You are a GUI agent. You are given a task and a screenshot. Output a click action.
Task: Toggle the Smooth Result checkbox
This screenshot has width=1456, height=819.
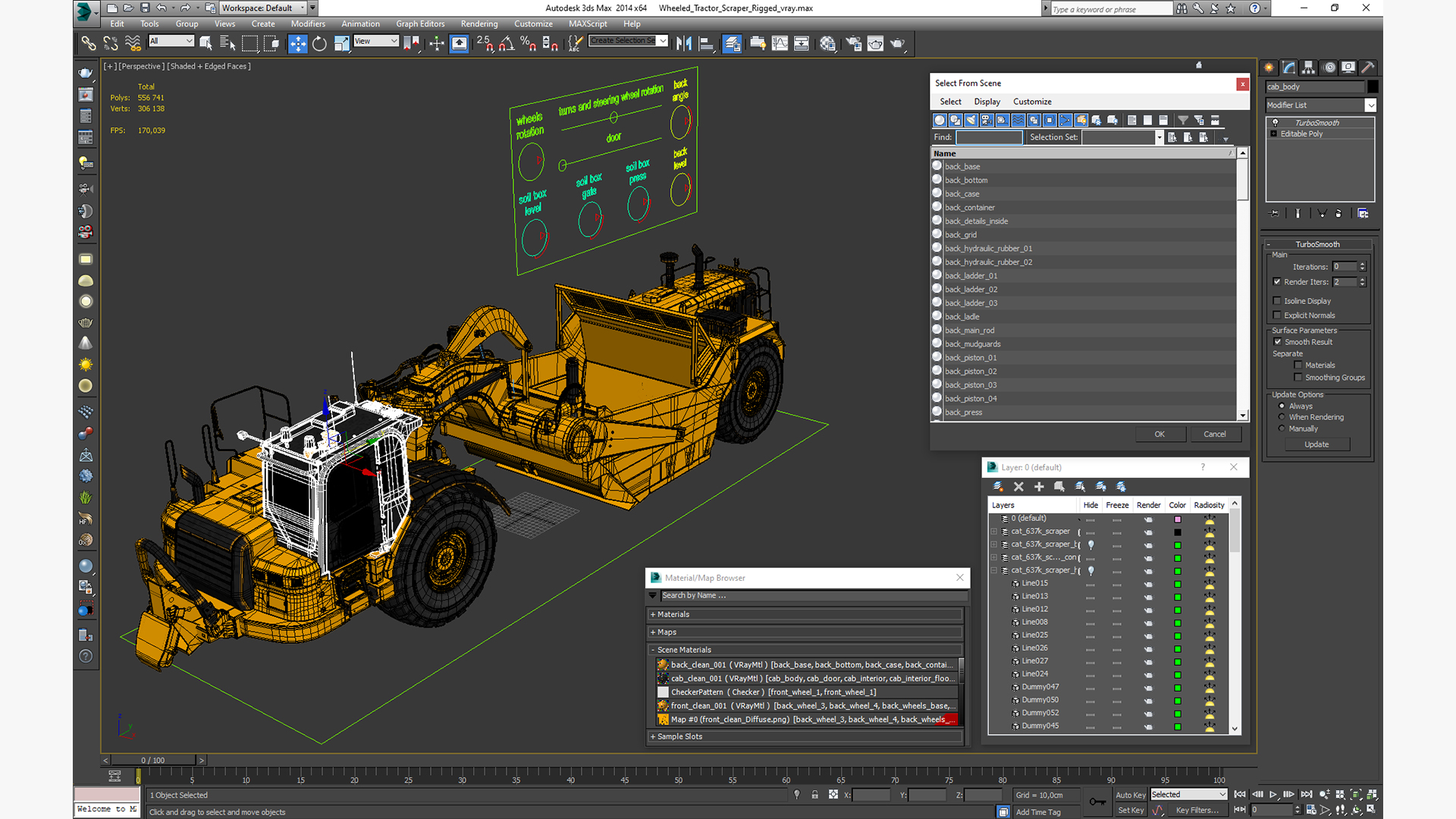click(x=1278, y=342)
